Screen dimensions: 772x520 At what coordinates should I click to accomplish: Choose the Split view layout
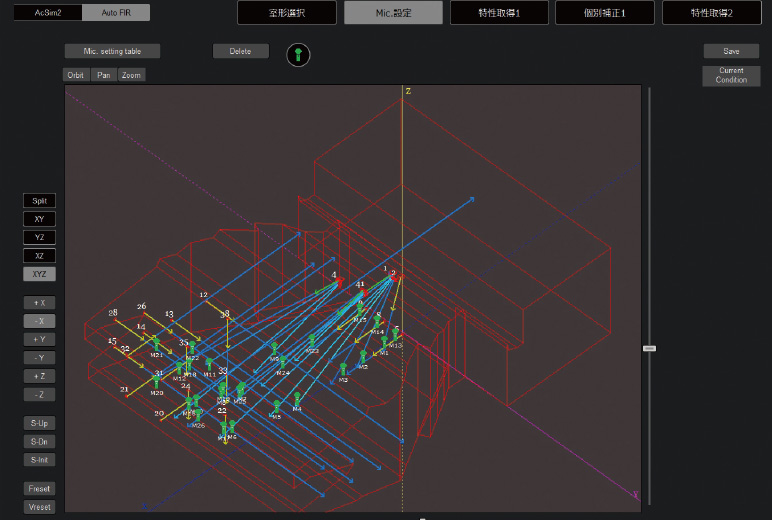40,201
